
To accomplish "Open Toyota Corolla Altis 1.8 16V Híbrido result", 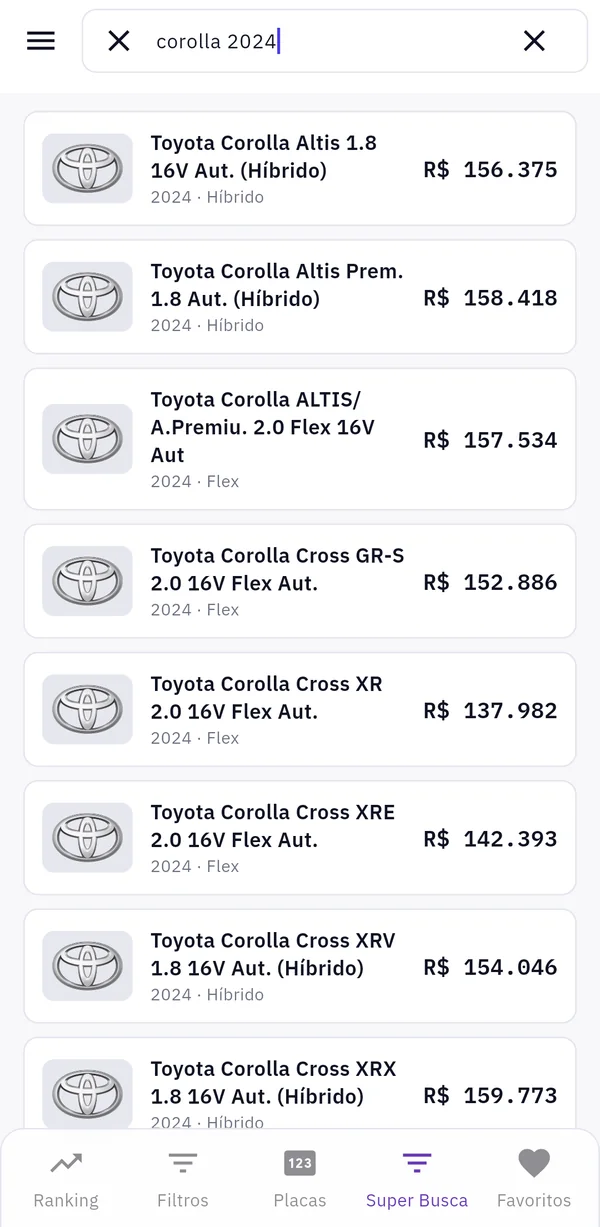I will 300,168.
